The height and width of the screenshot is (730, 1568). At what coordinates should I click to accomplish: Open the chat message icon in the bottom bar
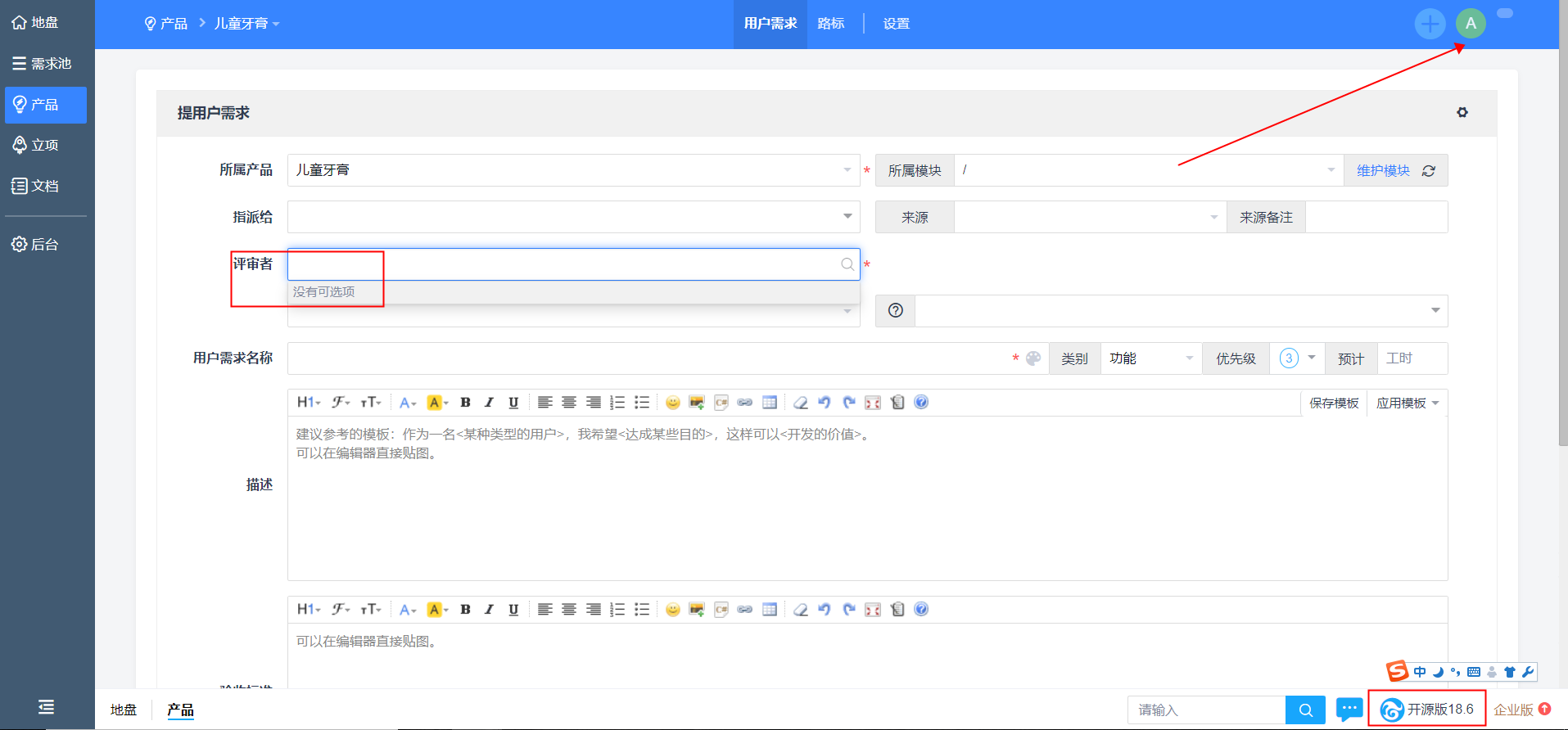pos(1349,709)
